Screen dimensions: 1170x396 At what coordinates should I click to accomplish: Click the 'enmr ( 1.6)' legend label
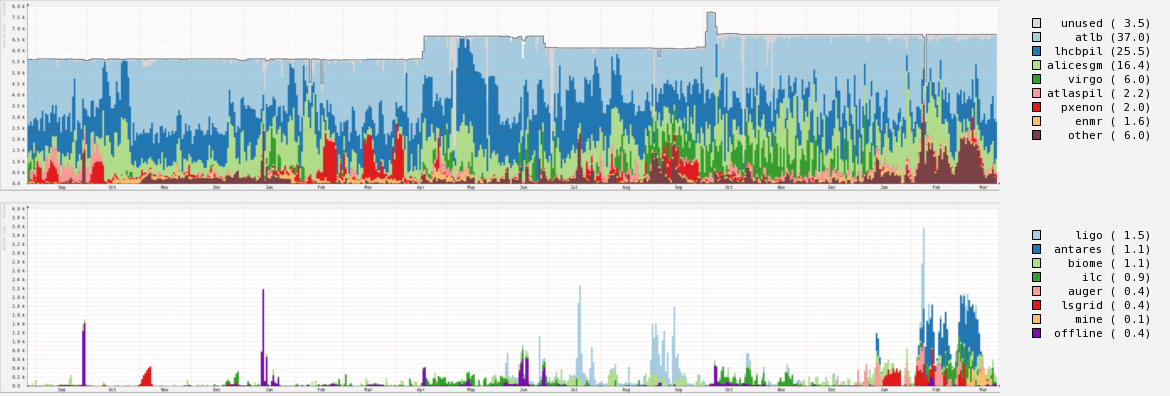(1112, 121)
